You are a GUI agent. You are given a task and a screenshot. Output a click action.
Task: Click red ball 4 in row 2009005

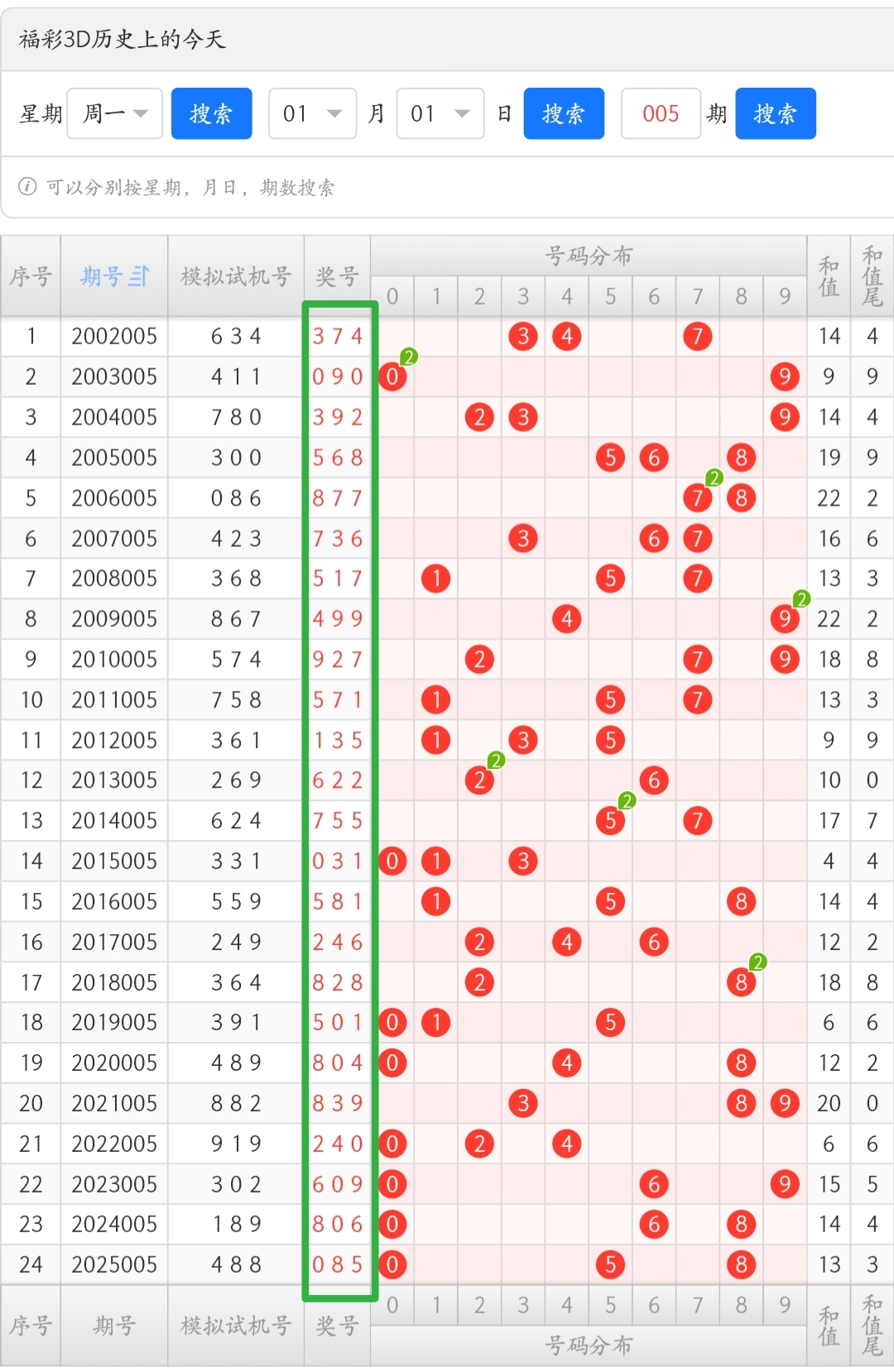coord(567,619)
